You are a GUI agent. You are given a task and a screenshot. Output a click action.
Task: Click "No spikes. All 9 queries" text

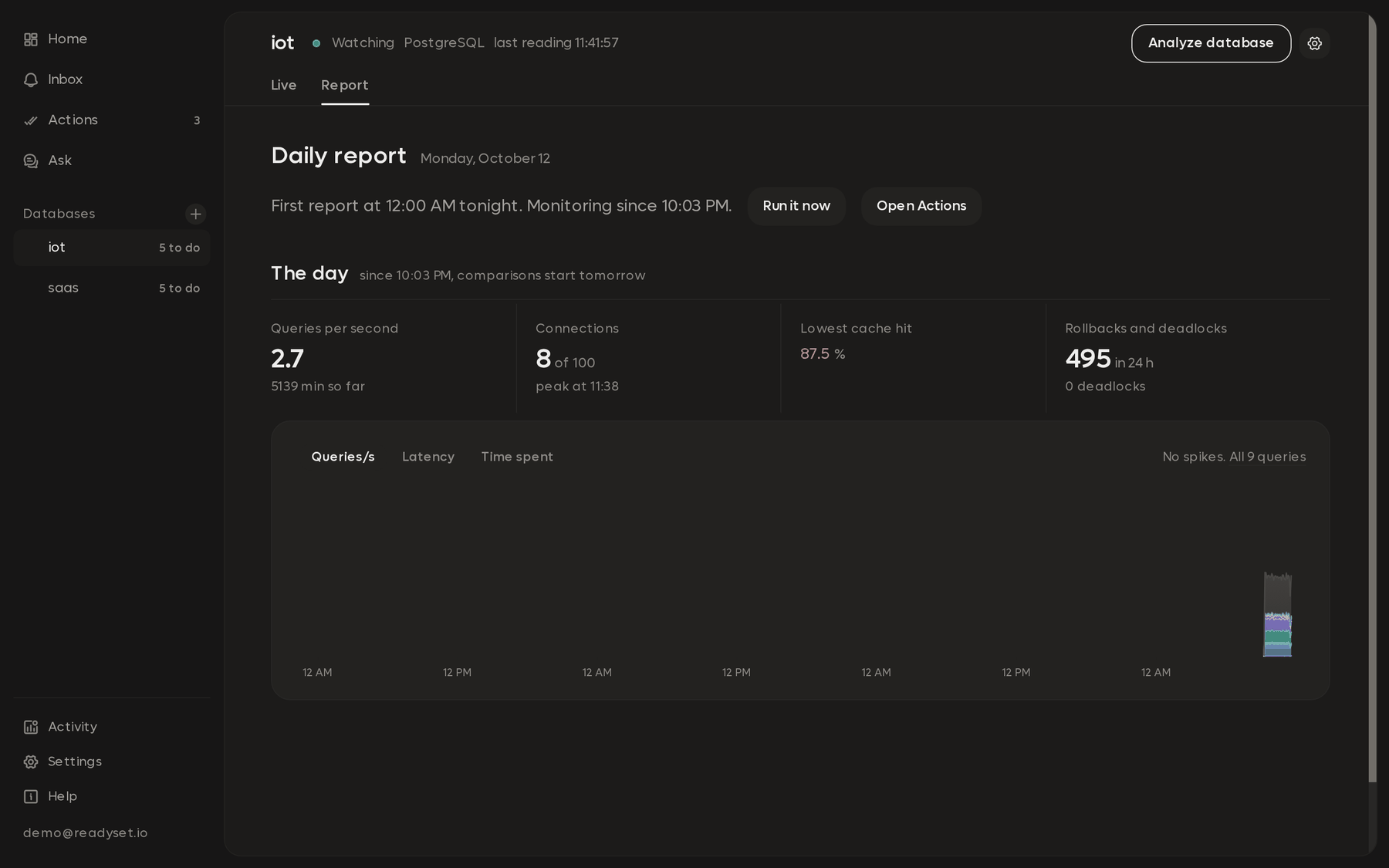[x=1234, y=457]
